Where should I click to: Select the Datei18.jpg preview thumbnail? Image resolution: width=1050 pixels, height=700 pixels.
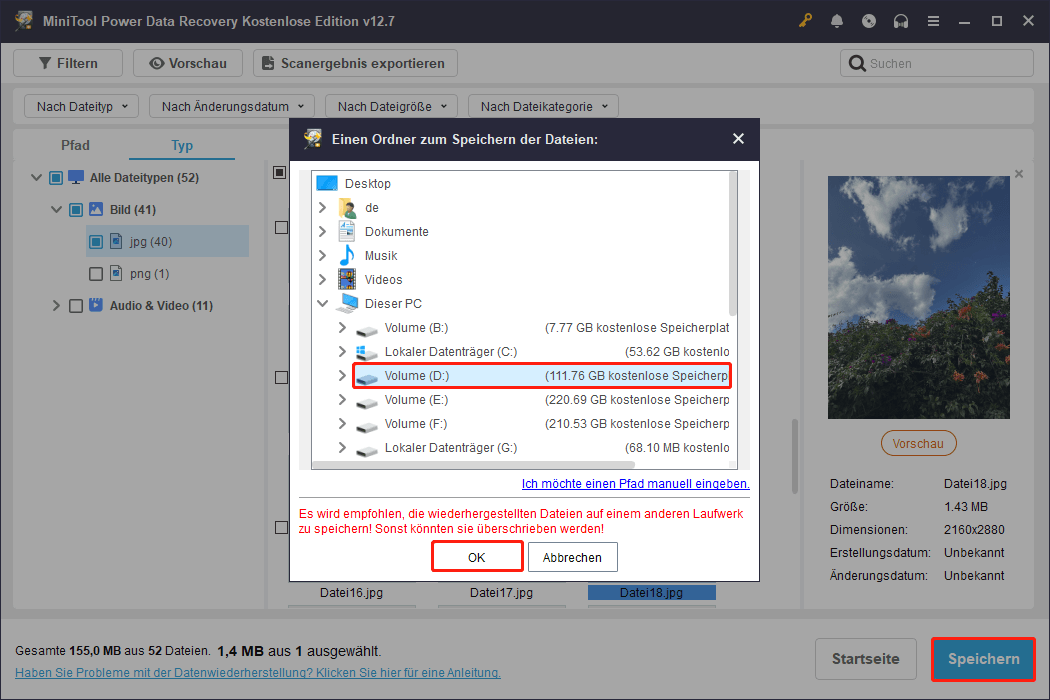pos(651,592)
